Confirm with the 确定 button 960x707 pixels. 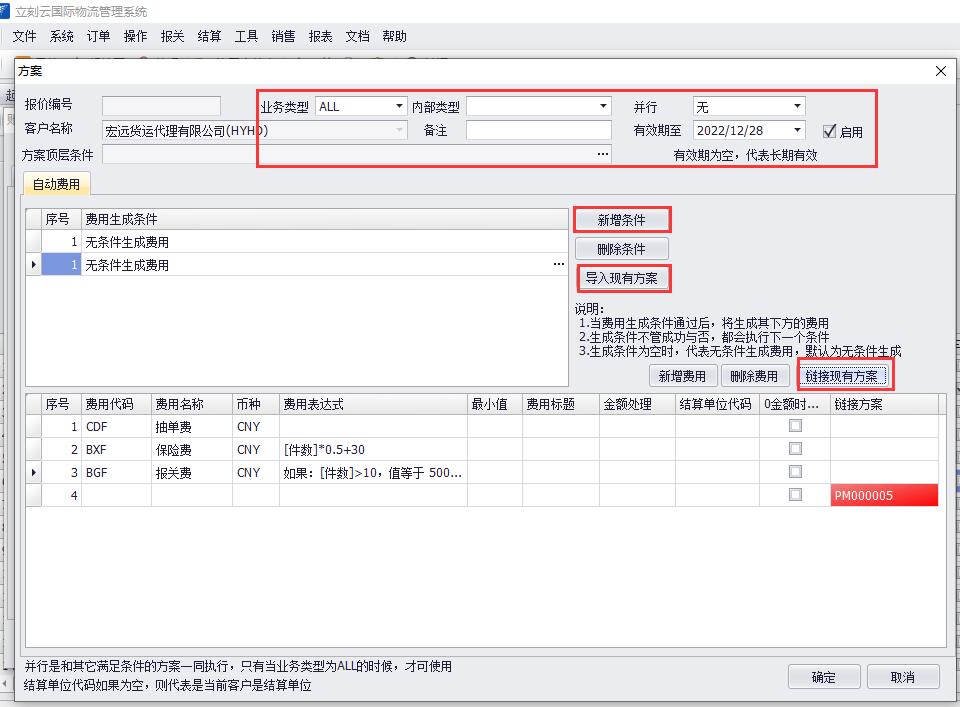click(x=823, y=677)
